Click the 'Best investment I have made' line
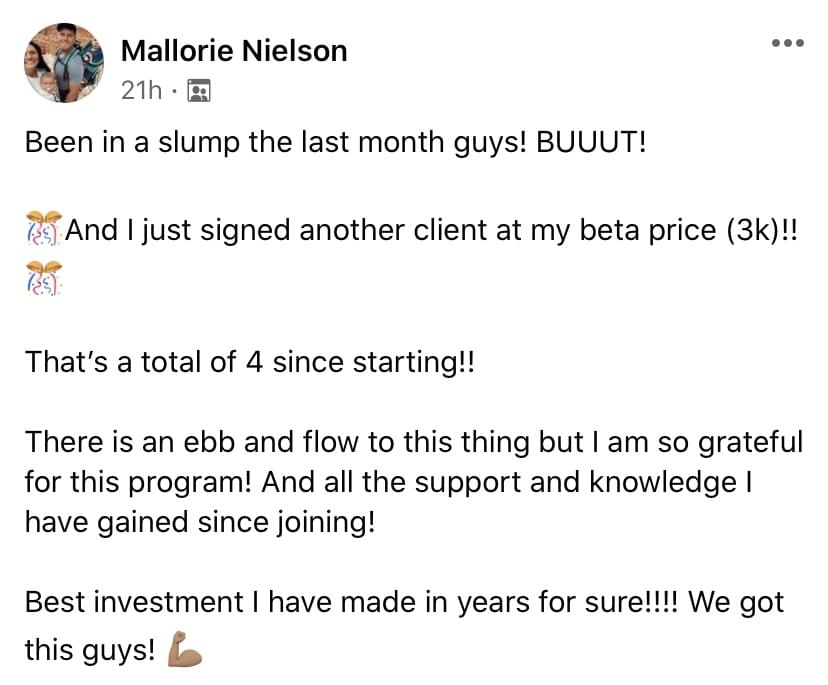This screenshot has height=685, width=828. click(404, 603)
